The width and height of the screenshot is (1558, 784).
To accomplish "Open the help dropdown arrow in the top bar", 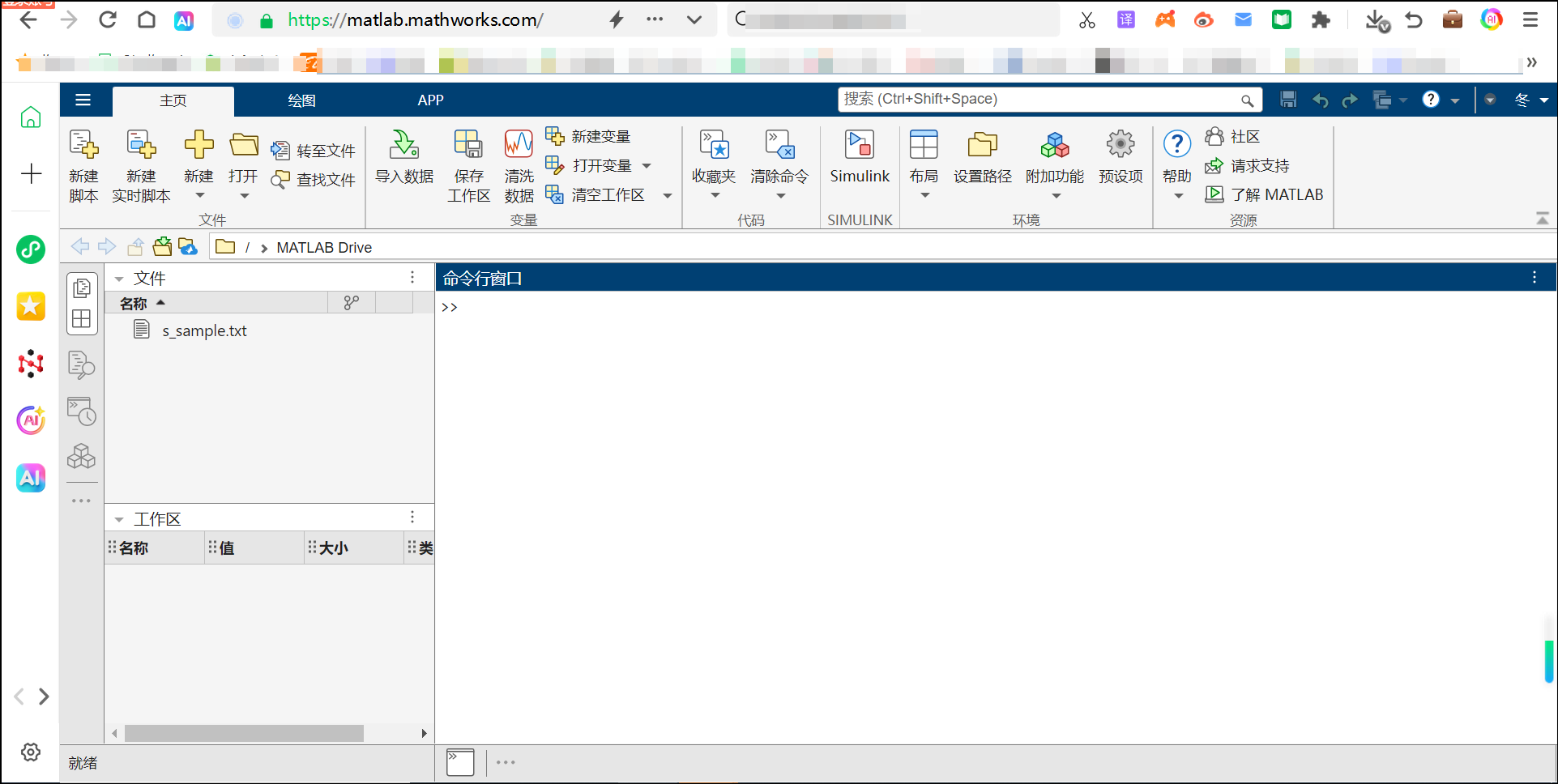I will click(x=1455, y=100).
